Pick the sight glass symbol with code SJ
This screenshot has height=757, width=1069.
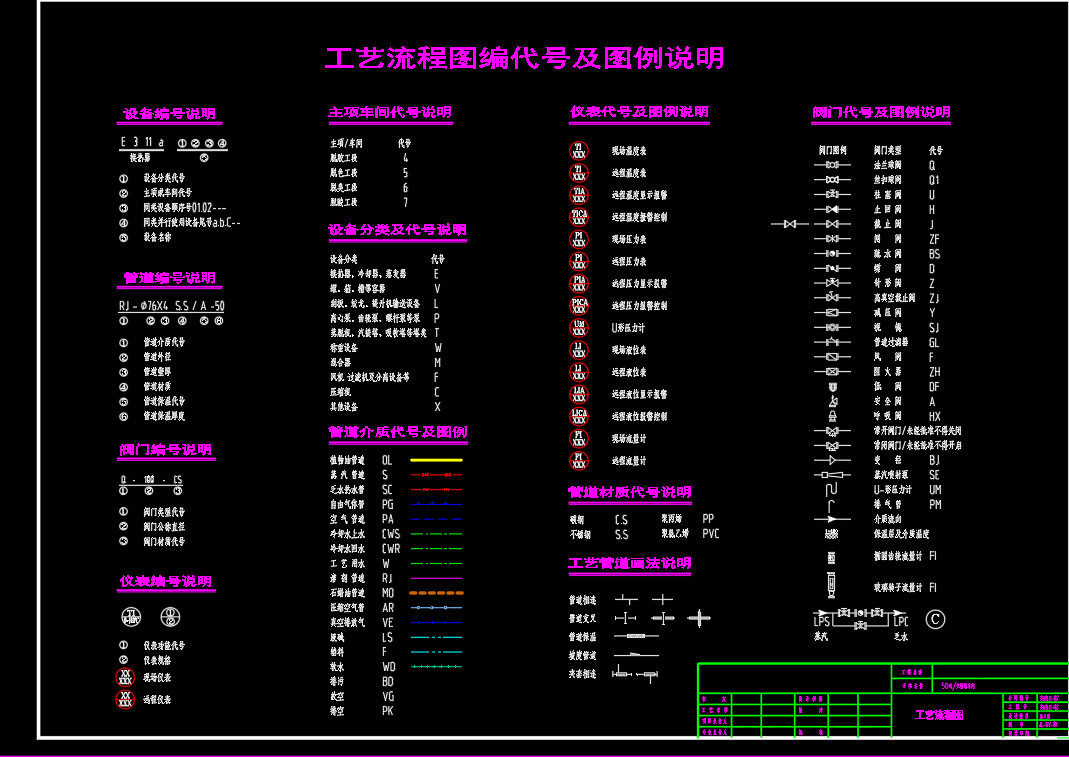(x=832, y=328)
